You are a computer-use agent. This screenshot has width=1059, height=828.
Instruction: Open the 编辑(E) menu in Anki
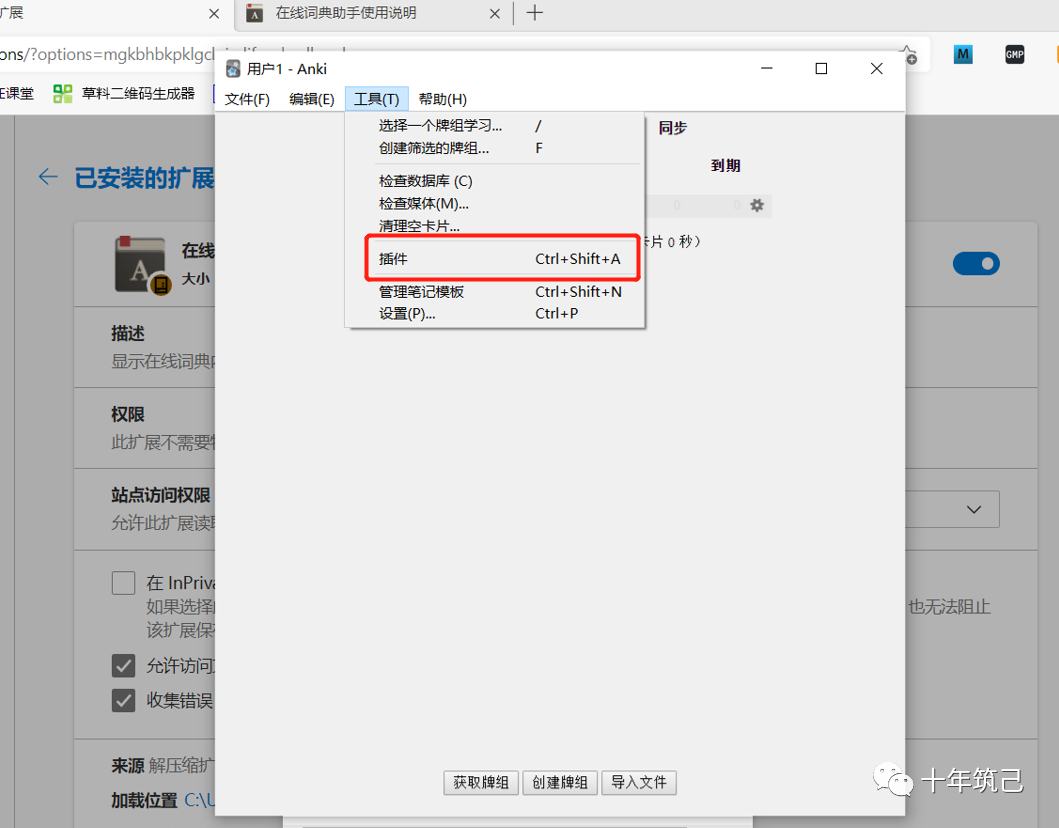coord(311,99)
